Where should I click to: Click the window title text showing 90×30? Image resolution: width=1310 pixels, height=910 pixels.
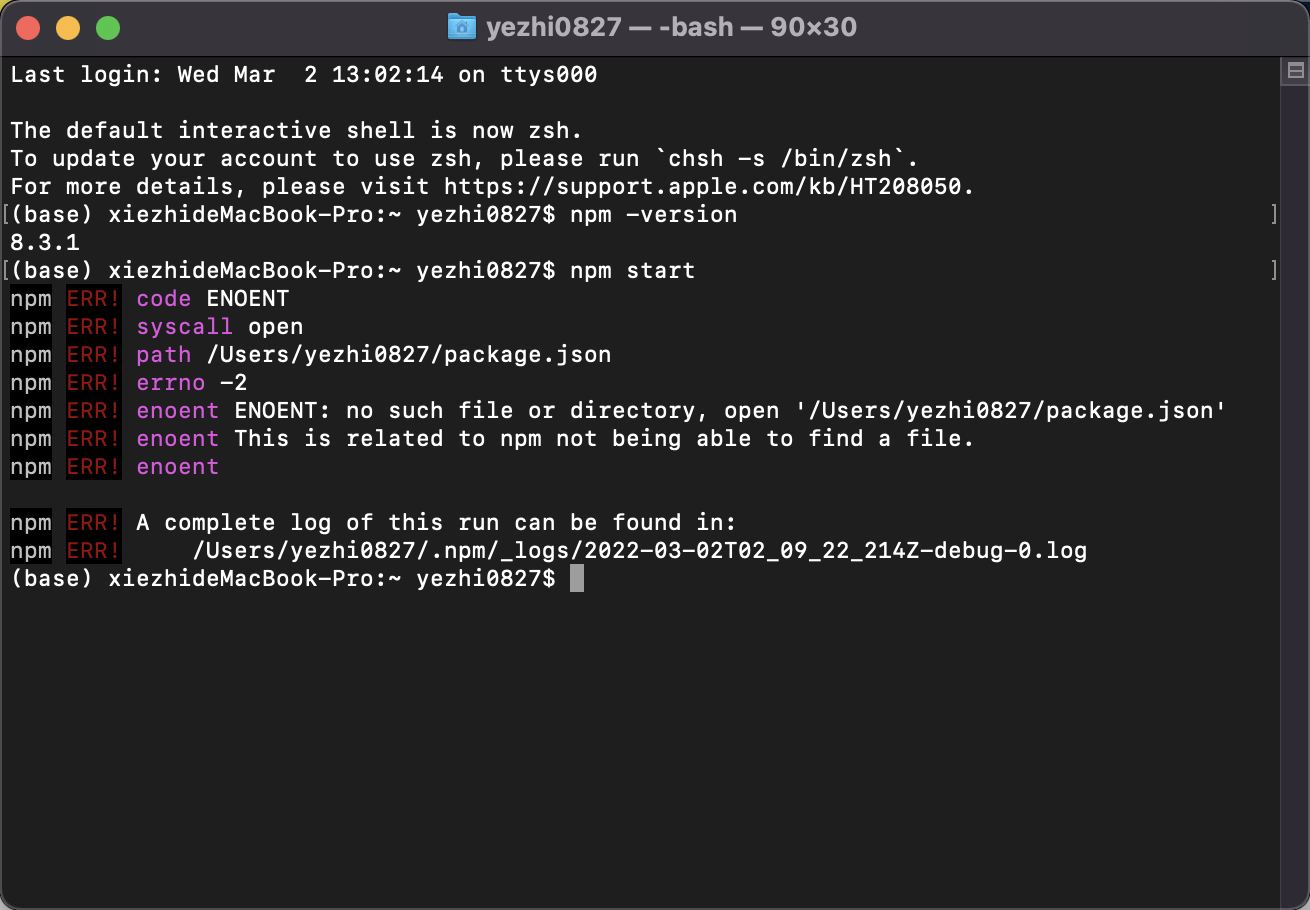click(671, 27)
